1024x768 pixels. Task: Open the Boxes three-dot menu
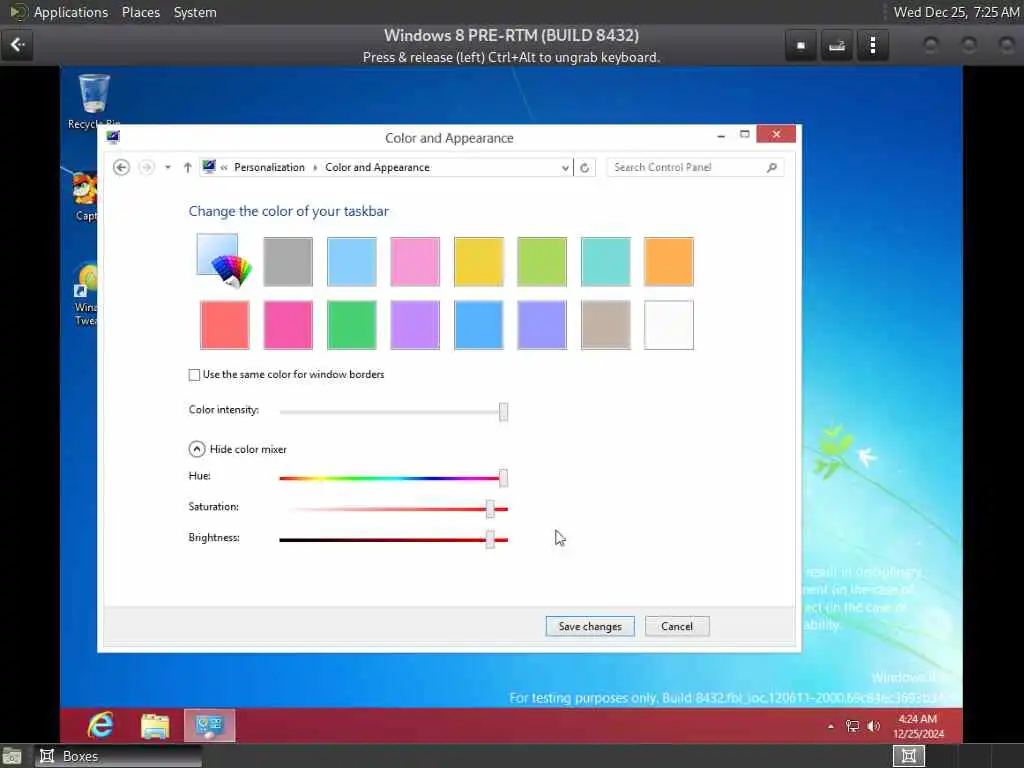tap(872, 45)
